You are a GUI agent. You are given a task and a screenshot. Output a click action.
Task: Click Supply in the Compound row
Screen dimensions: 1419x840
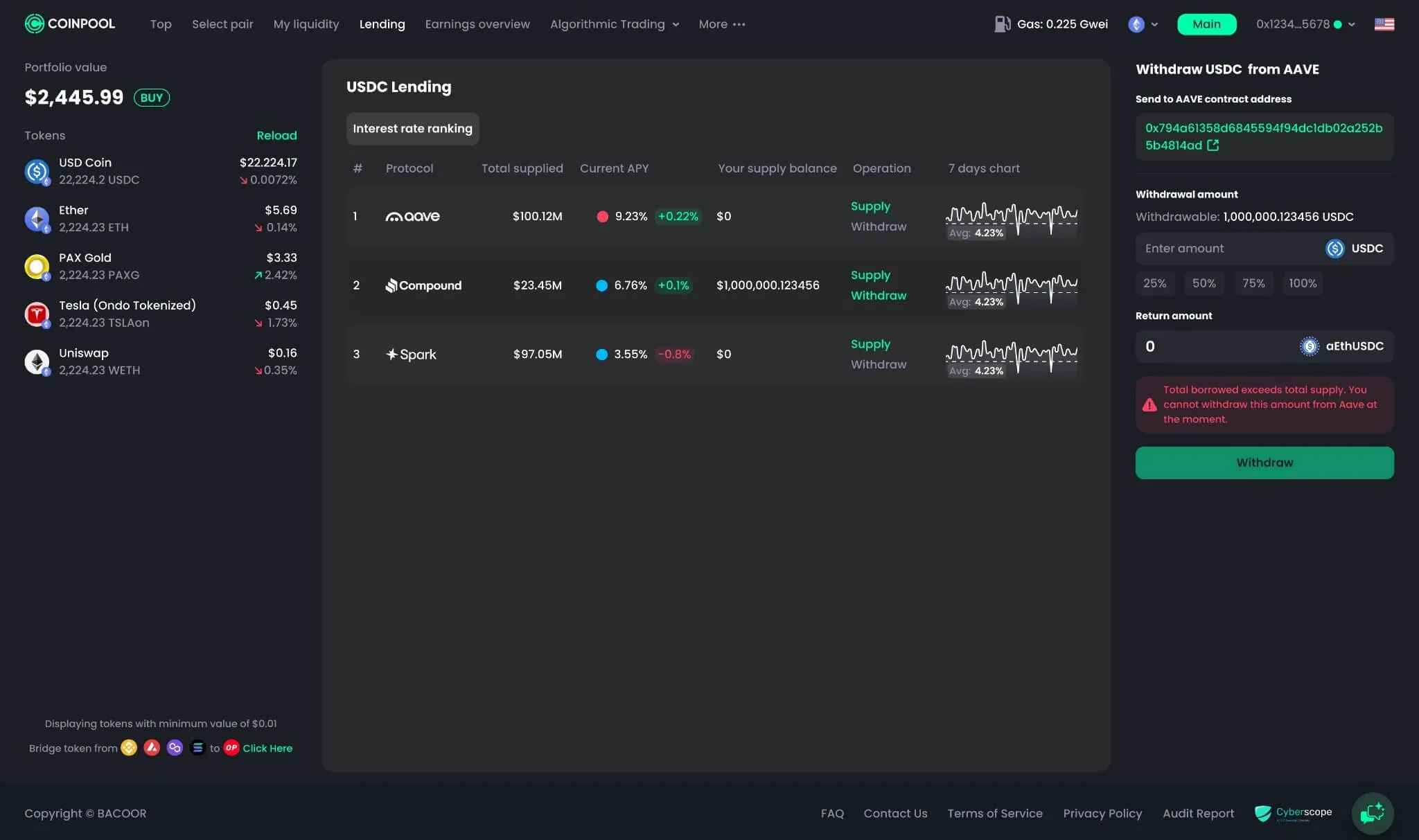click(870, 275)
